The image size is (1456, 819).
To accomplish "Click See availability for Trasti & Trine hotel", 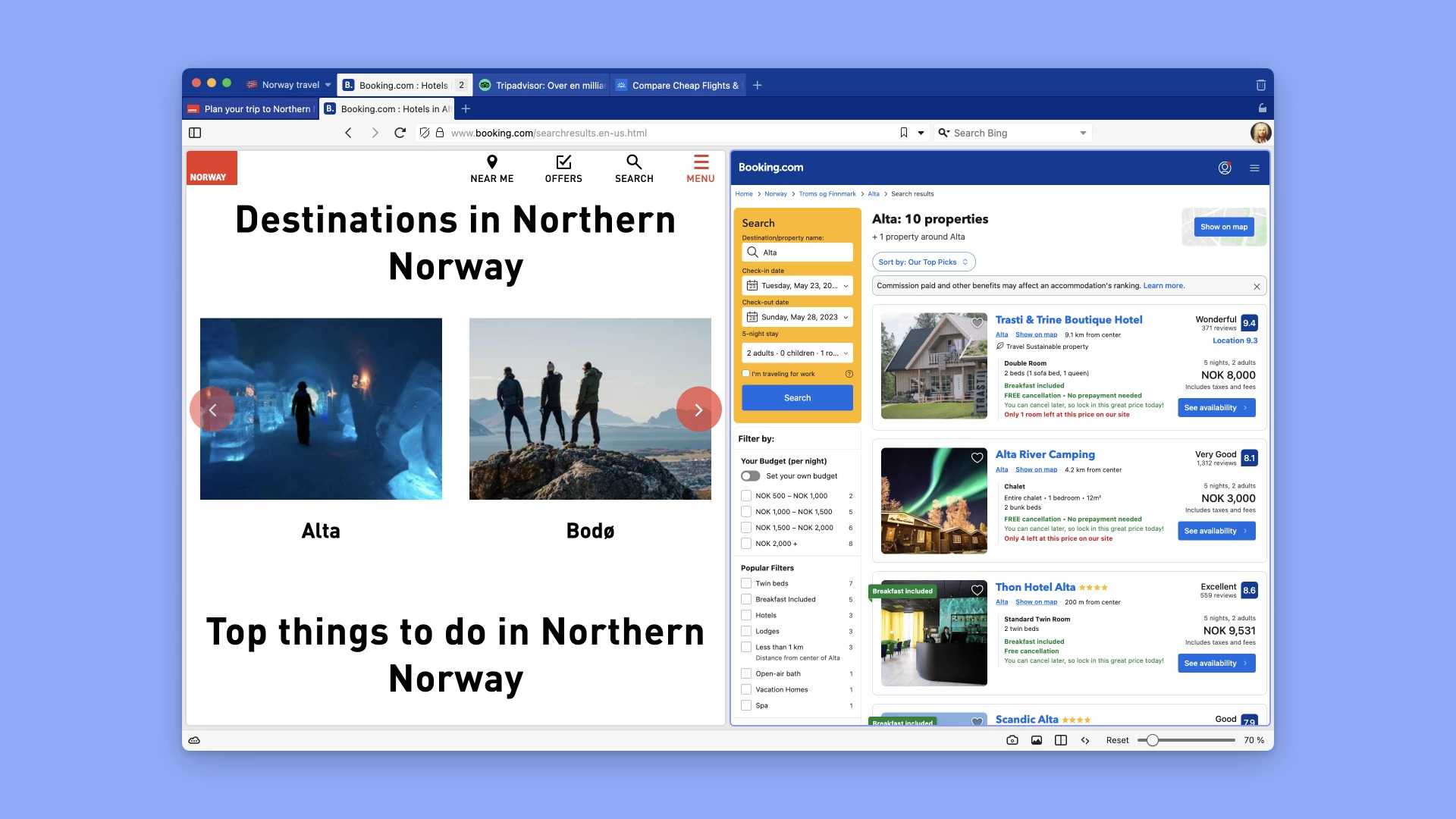I will click(1216, 408).
